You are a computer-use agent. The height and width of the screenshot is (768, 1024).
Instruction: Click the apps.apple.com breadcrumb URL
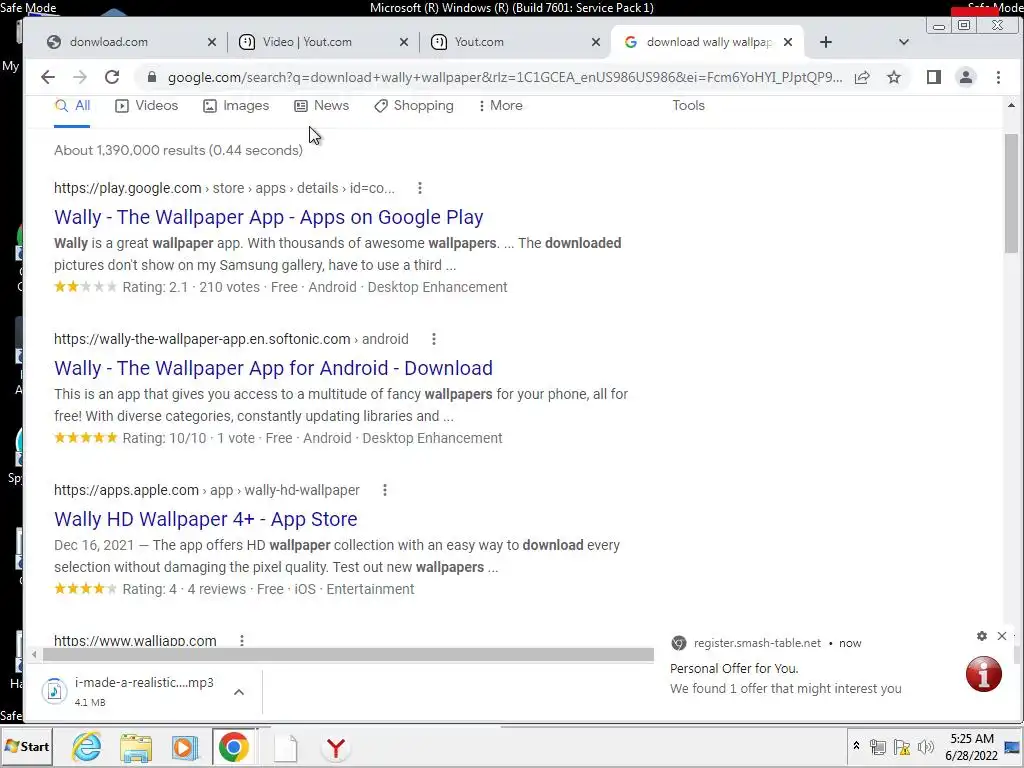206,490
